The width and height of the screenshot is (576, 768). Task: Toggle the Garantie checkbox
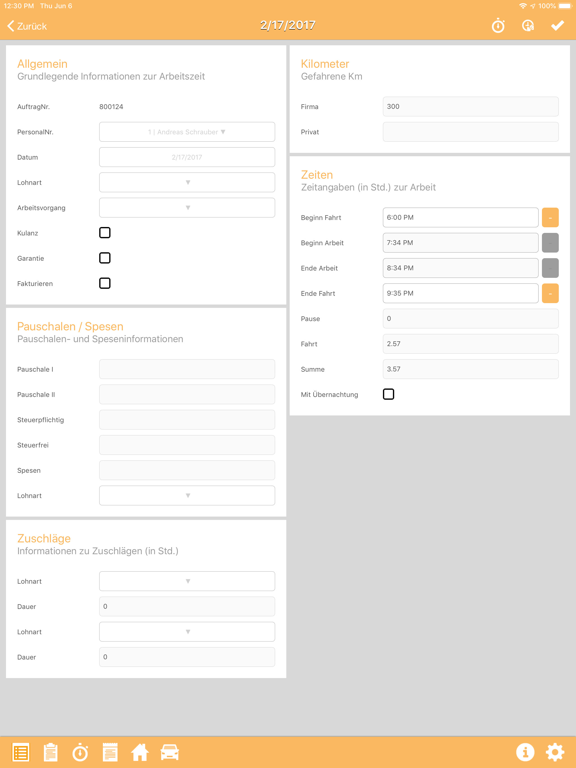pos(105,258)
